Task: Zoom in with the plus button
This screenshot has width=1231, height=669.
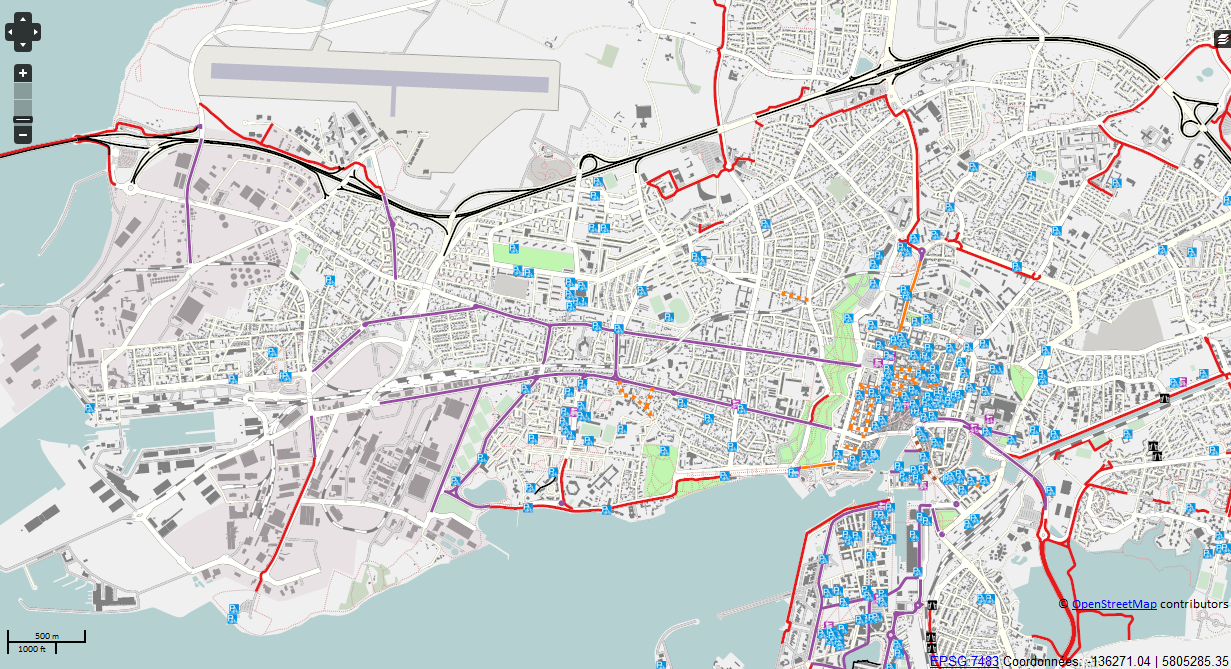Action: point(23,73)
